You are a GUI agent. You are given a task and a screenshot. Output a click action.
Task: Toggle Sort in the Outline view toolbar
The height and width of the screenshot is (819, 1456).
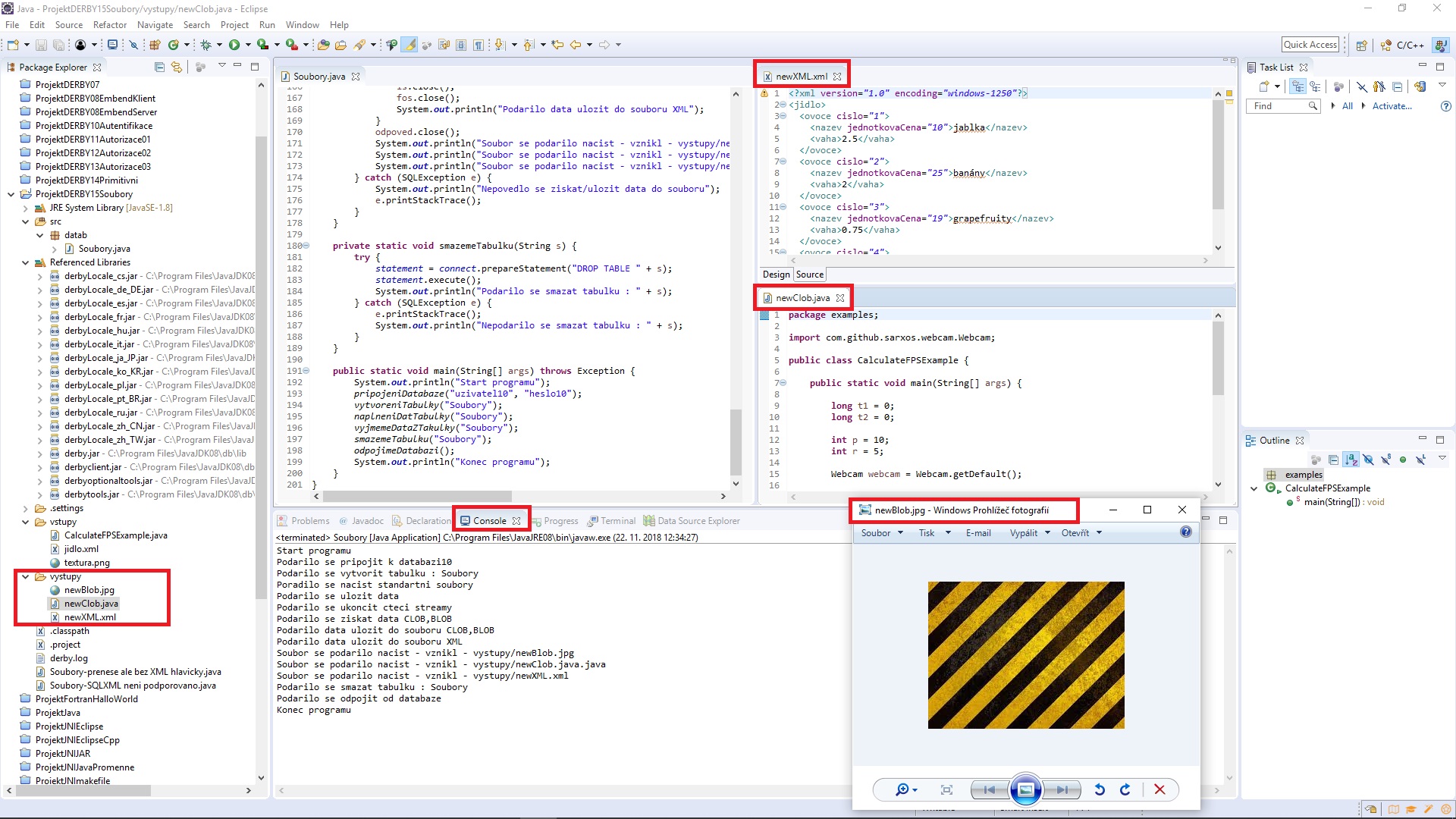click(1351, 459)
